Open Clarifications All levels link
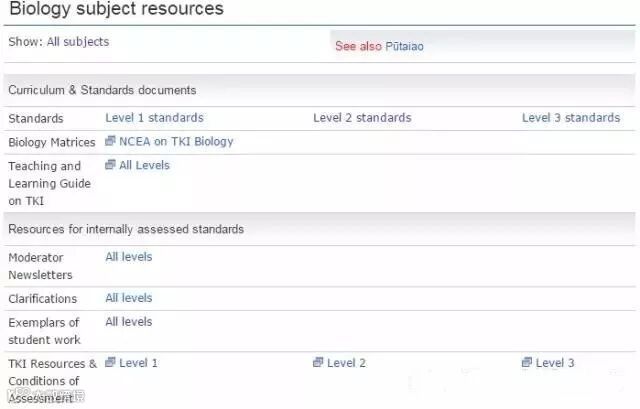 point(129,298)
